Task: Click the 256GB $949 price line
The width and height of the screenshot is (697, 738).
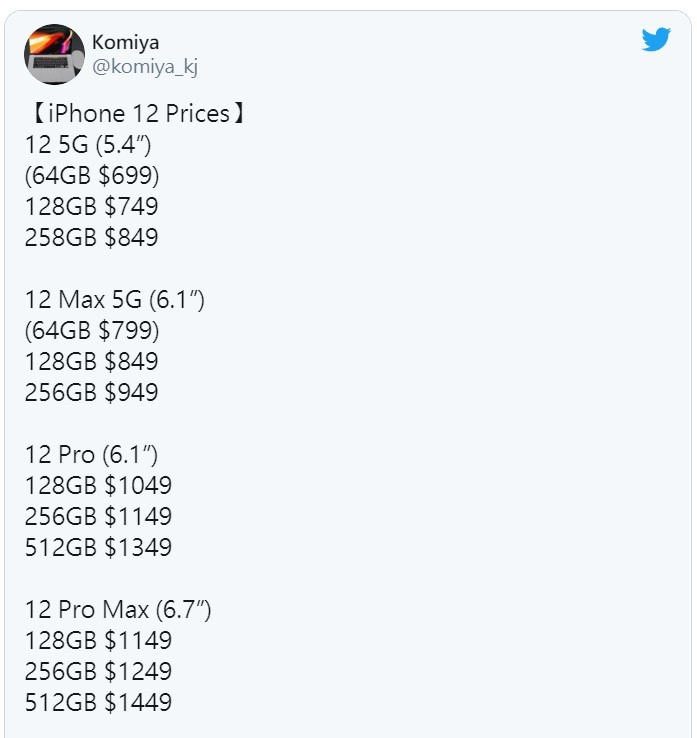Action: [x=92, y=393]
